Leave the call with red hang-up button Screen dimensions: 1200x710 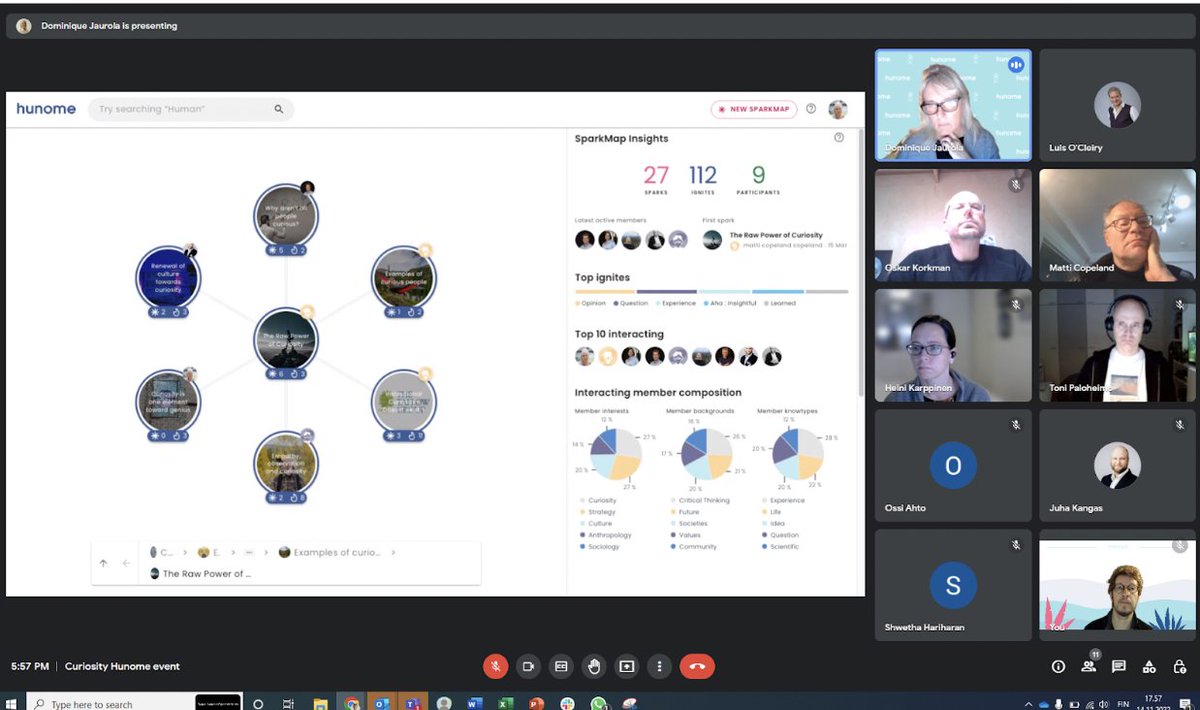pyautogui.click(x=697, y=666)
